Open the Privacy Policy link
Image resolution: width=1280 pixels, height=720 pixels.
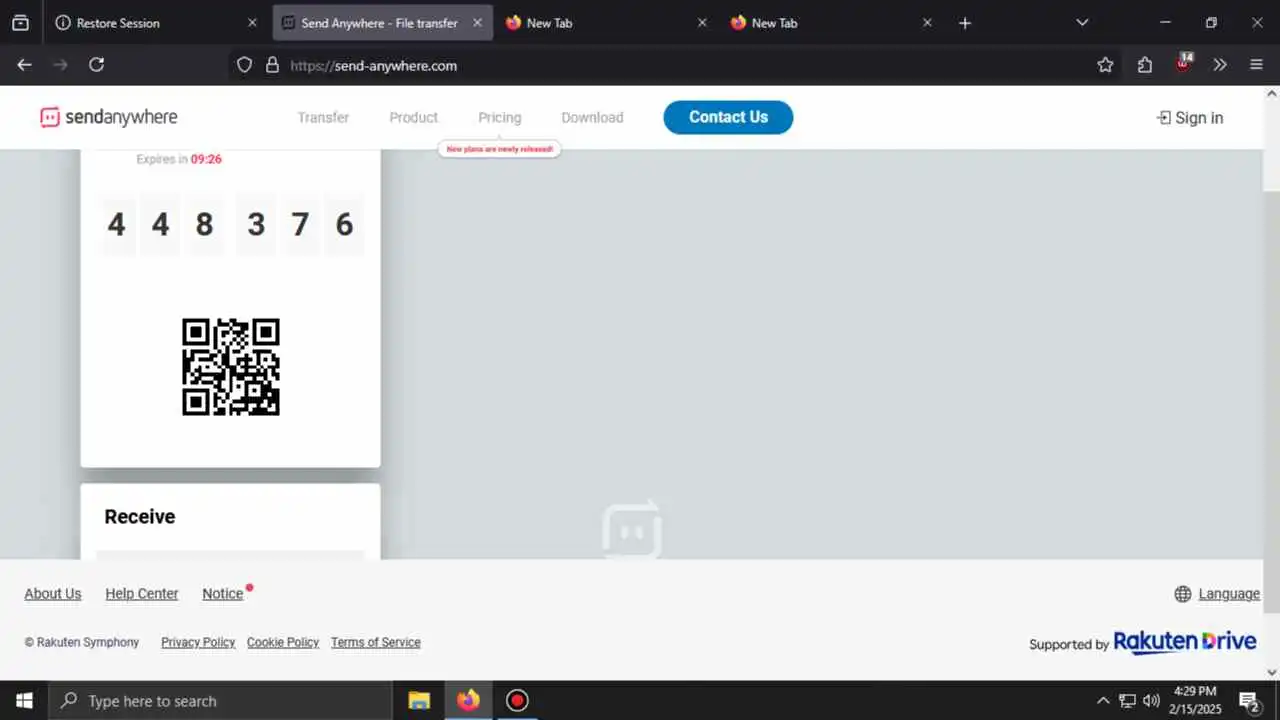pos(198,642)
